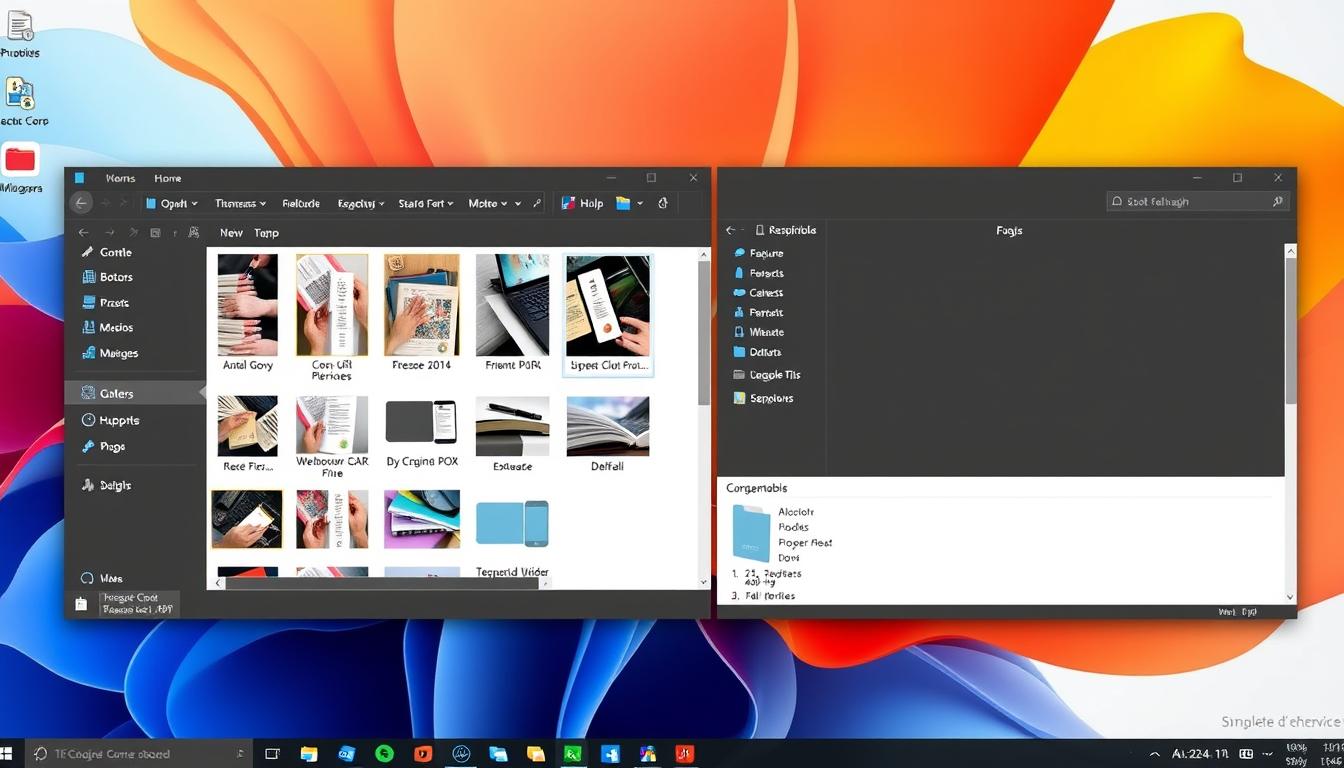The width and height of the screenshot is (1344, 768).
Task: Select the Con-UR Pleriaes thumbnail
Action: pyautogui.click(x=332, y=305)
